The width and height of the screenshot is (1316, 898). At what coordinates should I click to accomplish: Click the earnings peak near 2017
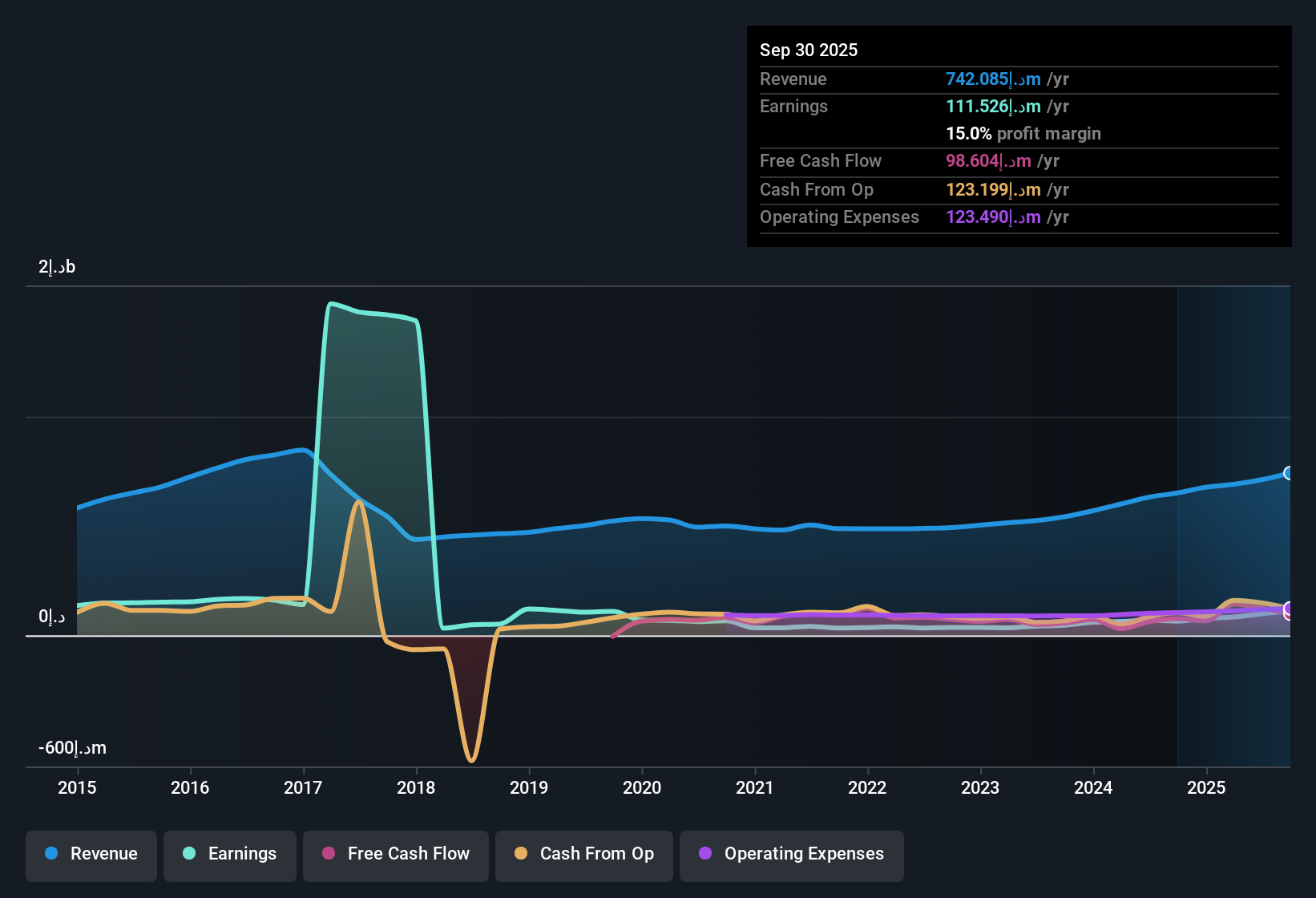click(x=331, y=304)
